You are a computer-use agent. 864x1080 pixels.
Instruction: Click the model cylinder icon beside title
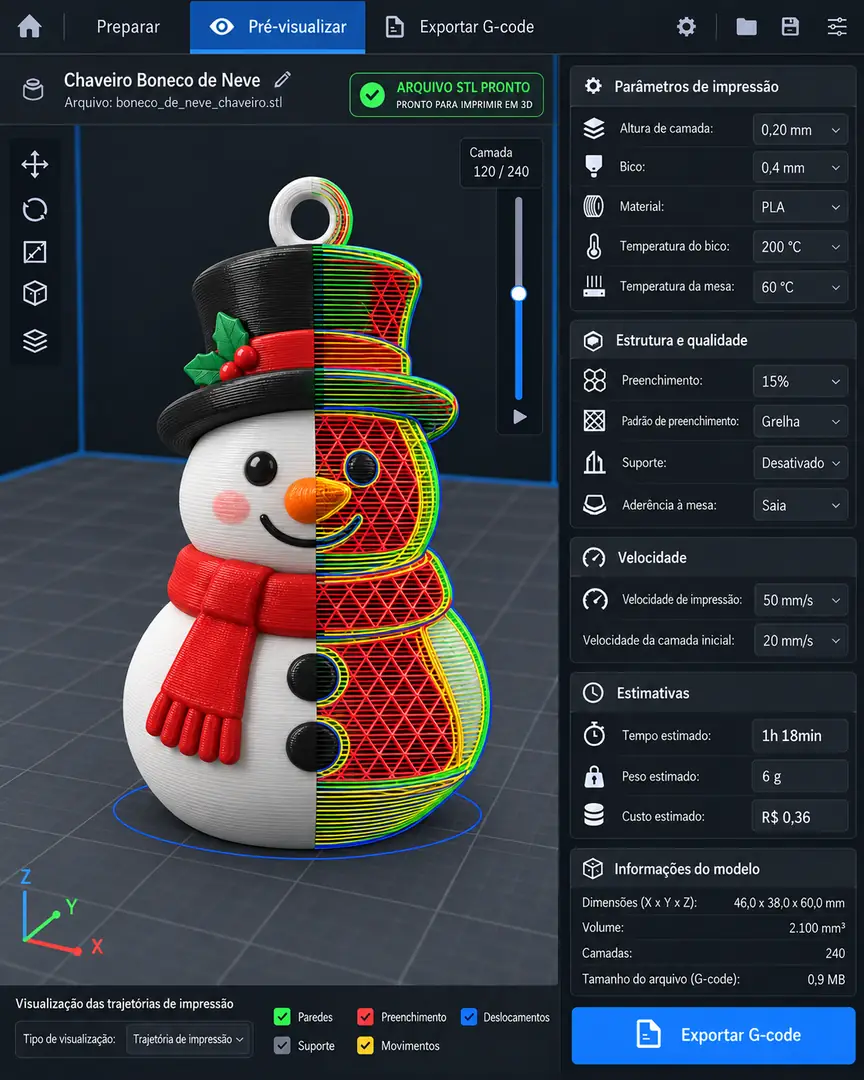(x=33, y=90)
